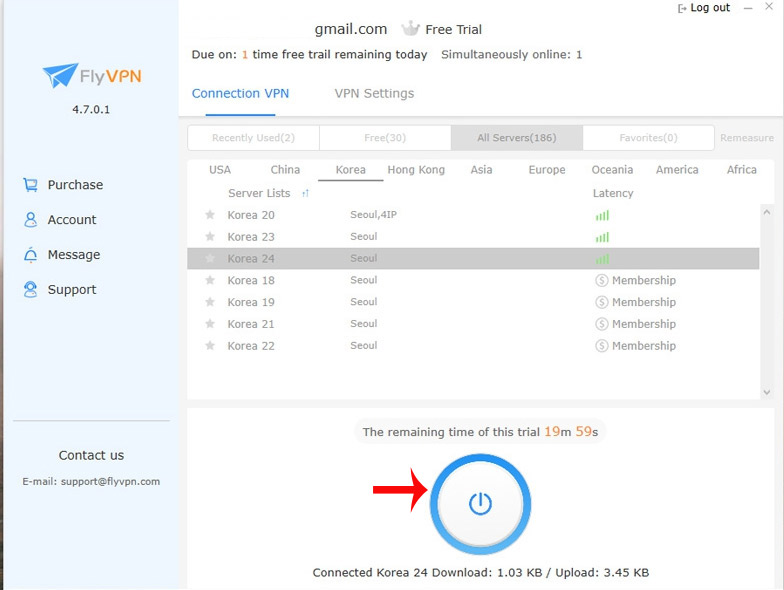Favorite the Korea 23 server star

click(210, 236)
